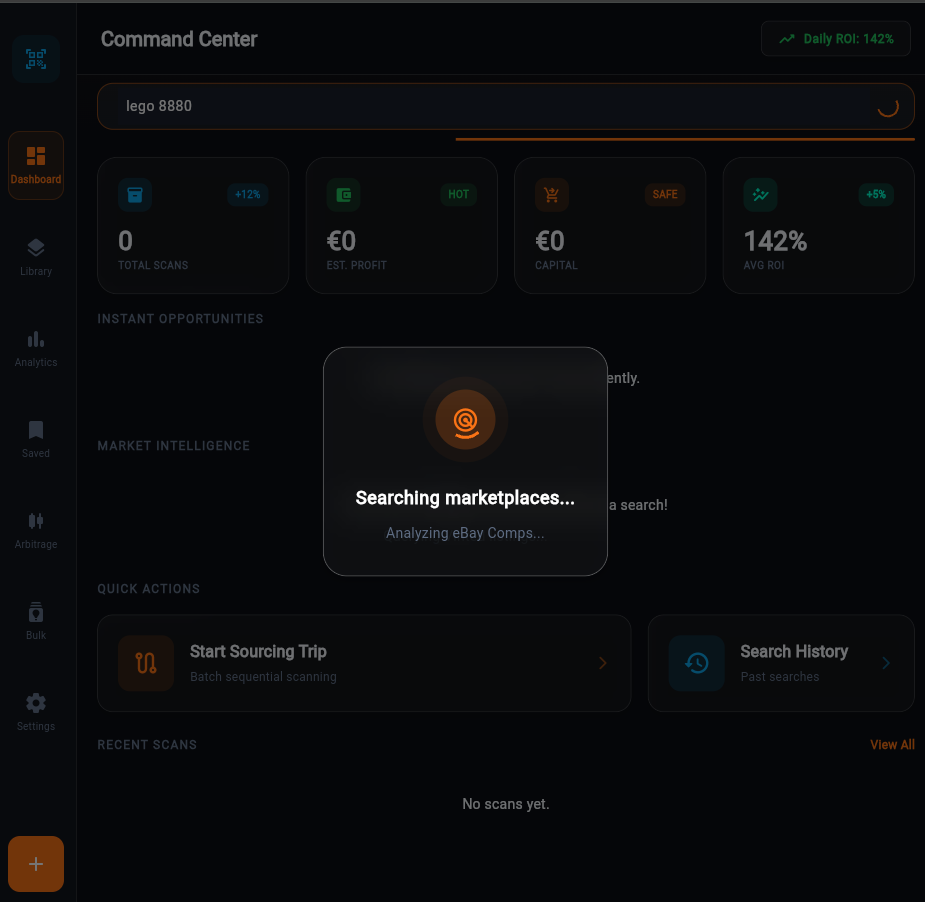The width and height of the screenshot is (925, 902).
Task: Go to Analytics bar chart icon
Action: 36,347
